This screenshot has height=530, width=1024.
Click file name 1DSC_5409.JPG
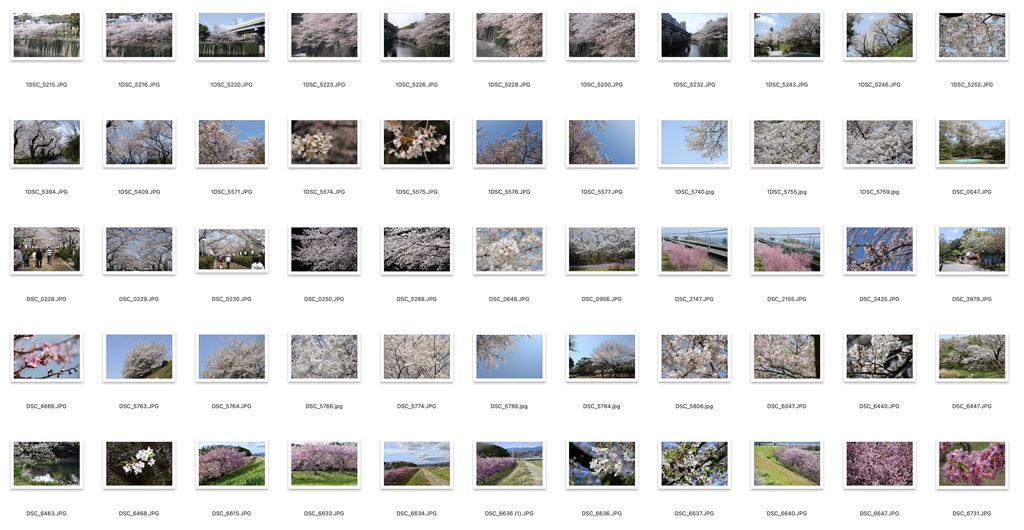[x=139, y=192]
